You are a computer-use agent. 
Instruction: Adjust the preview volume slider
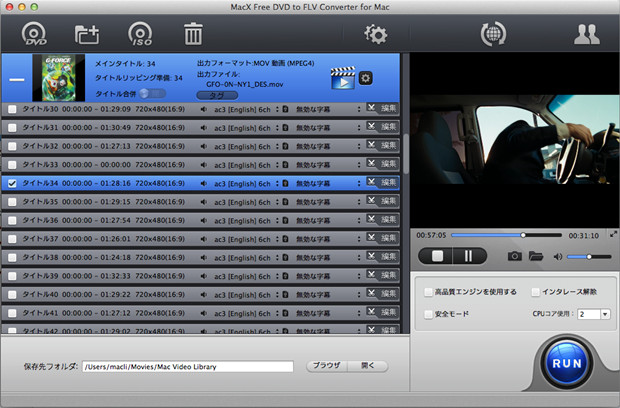[x=589, y=257]
